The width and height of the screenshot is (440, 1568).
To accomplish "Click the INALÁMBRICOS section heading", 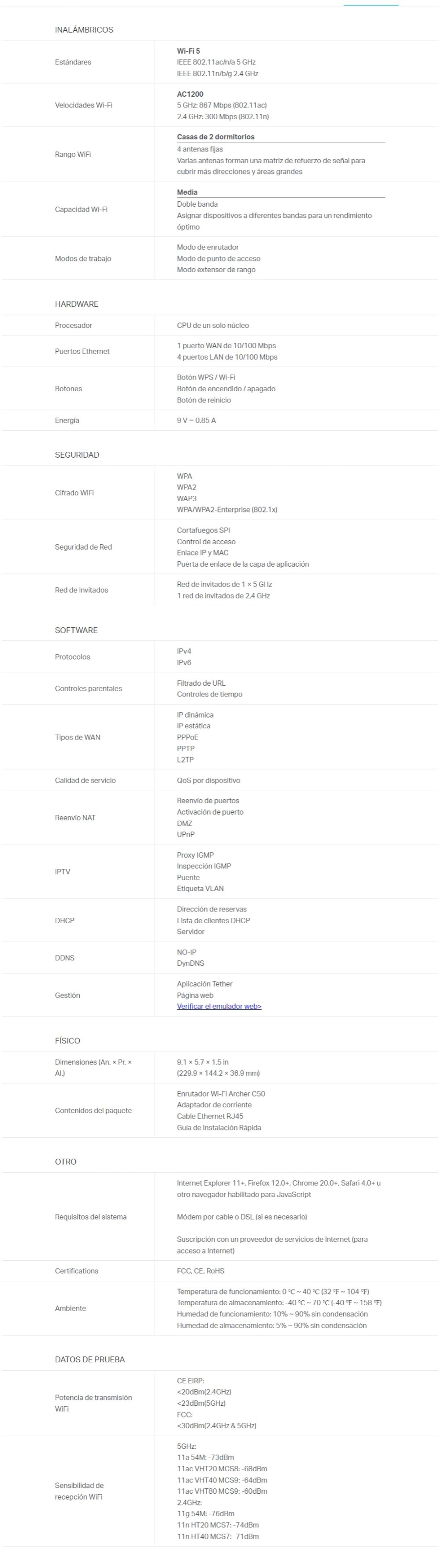I will (x=84, y=30).
